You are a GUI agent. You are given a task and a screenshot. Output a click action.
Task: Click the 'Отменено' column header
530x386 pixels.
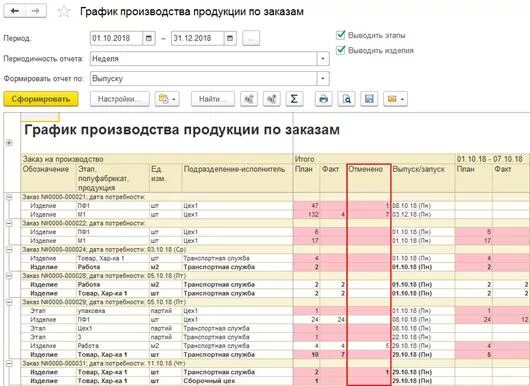coord(365,169)
